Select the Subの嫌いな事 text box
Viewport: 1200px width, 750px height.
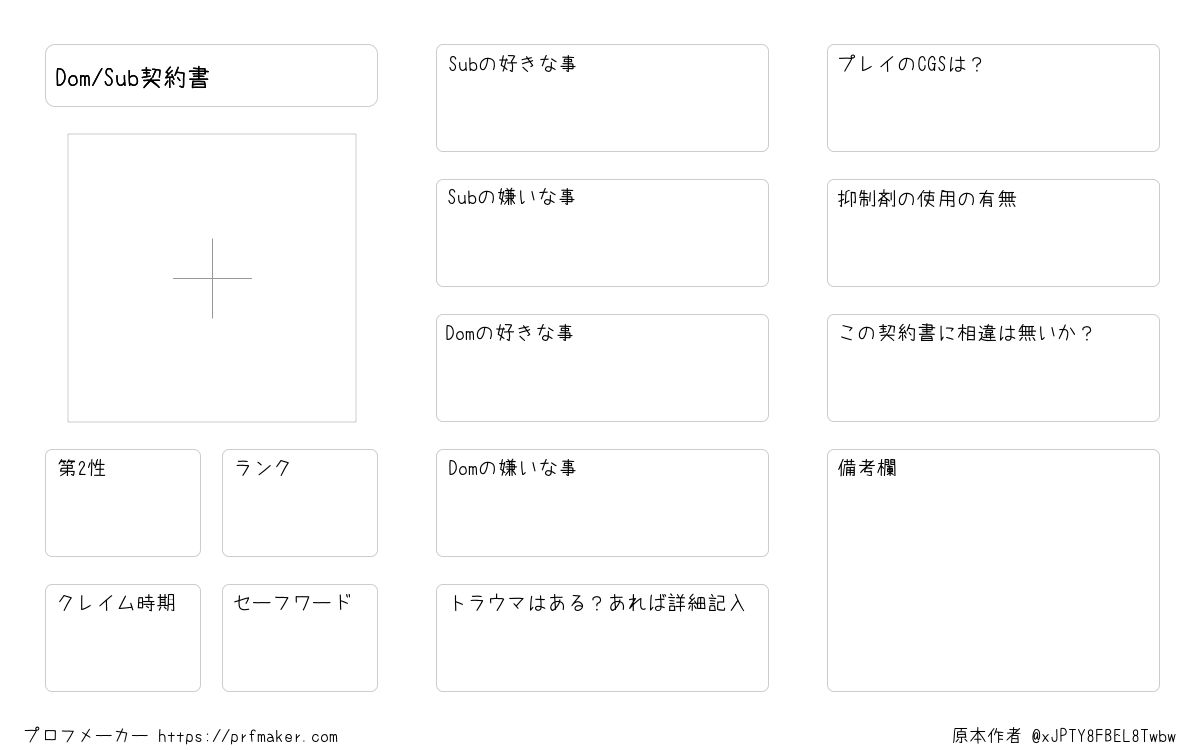click(x=602, y=233)
